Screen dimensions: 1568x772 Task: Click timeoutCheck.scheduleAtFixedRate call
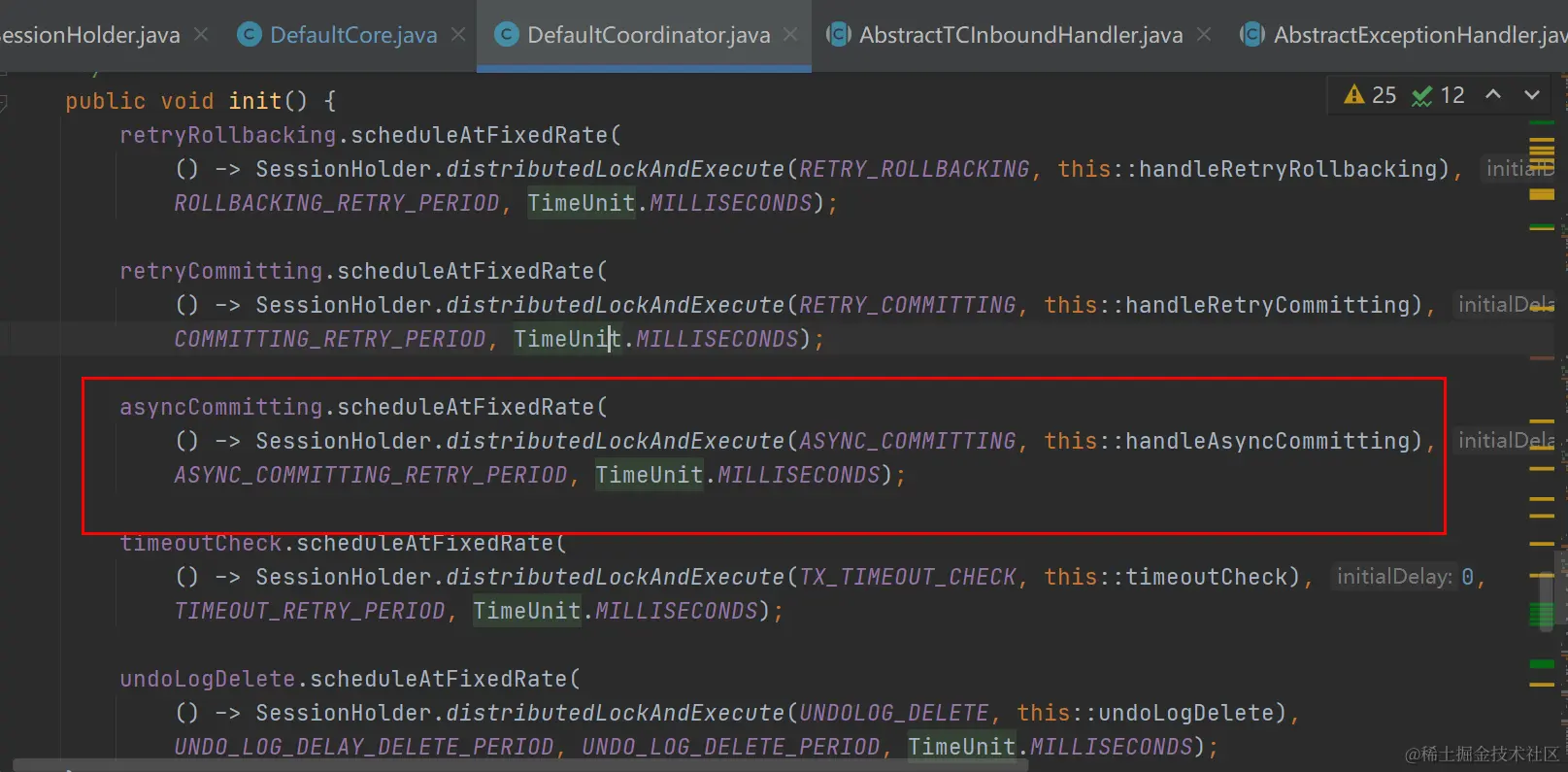(x=343, y=543)
